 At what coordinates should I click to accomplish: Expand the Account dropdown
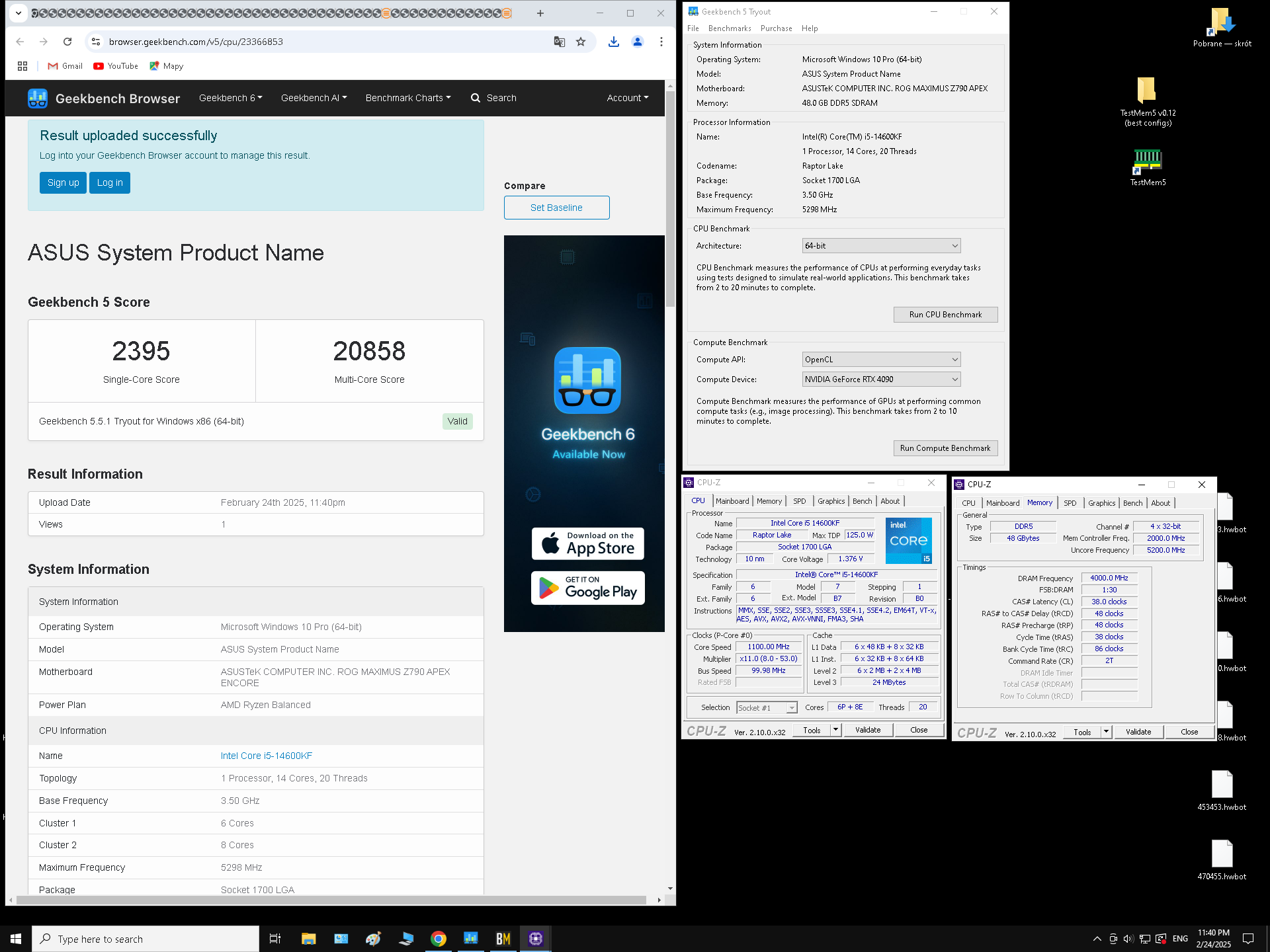click(x=628, y=98)
